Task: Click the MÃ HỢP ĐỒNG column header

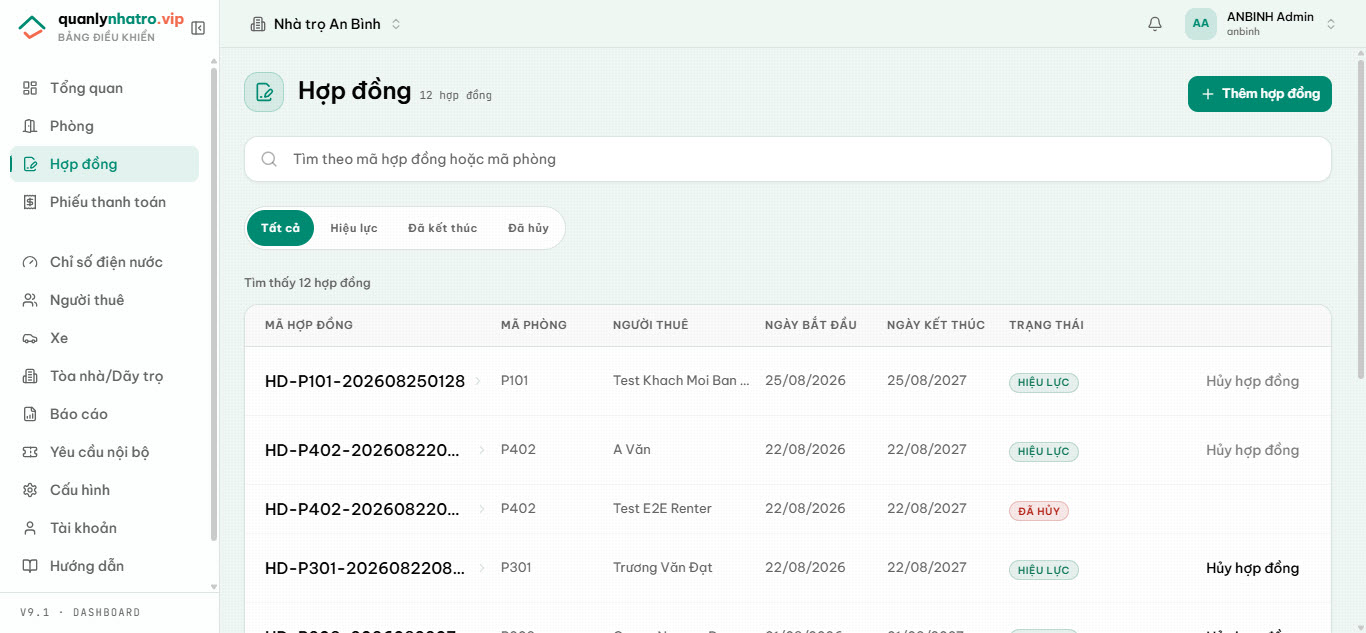Action: pyautogui.click(x=309, y=325)
